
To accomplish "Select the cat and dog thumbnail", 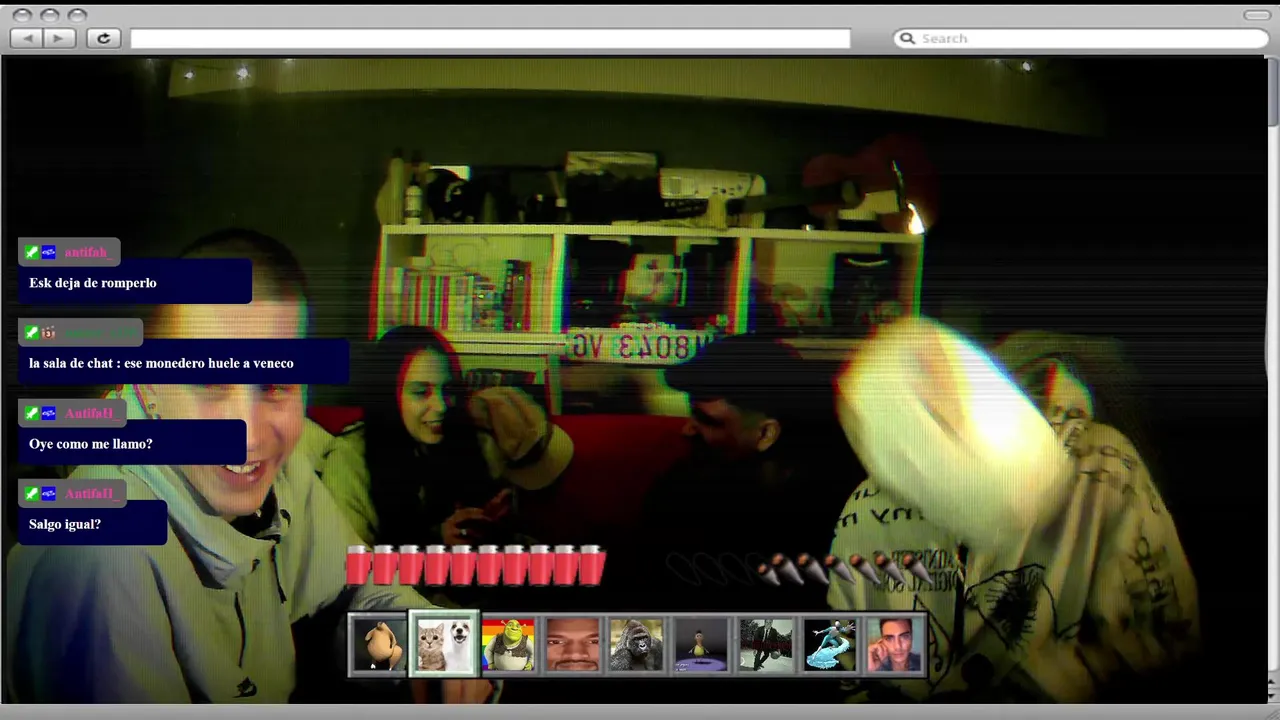I will (444, 644).
